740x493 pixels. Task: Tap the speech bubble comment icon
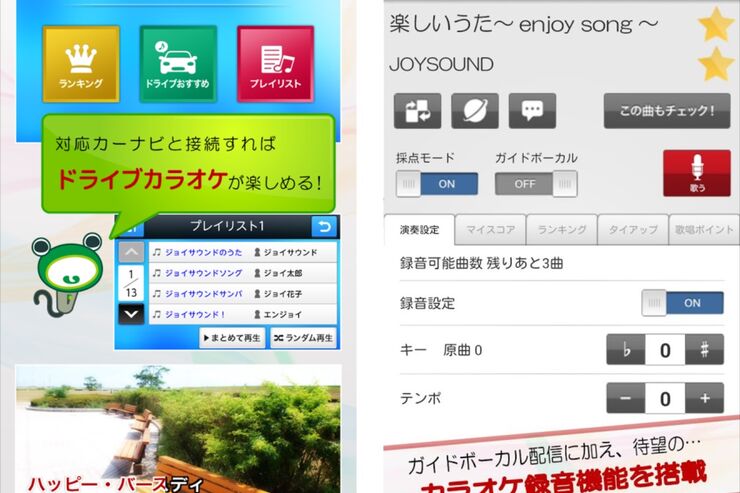[532, 111]
